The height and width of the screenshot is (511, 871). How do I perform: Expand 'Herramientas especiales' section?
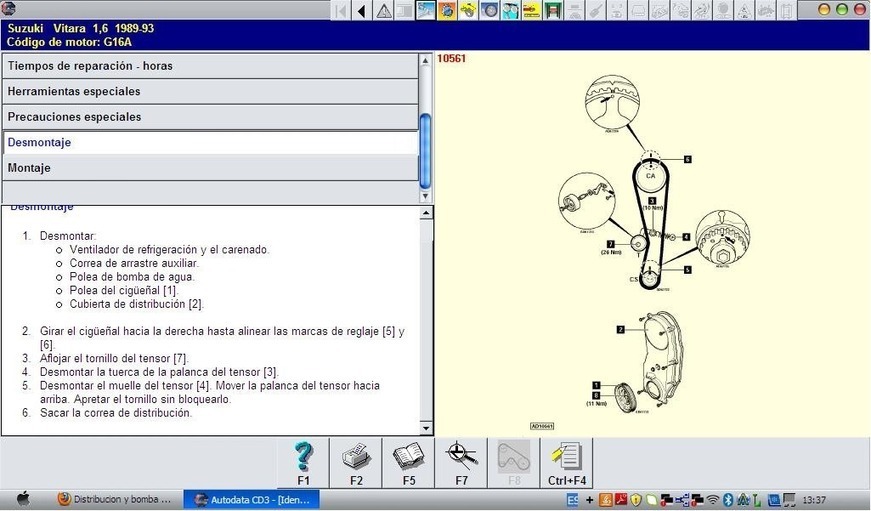210,92
